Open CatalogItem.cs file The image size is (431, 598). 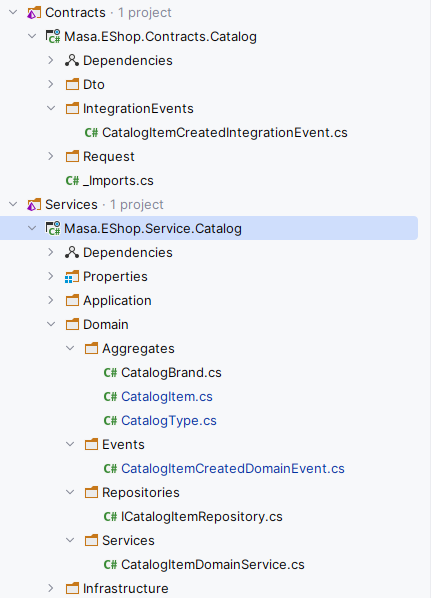pos(167,397)
